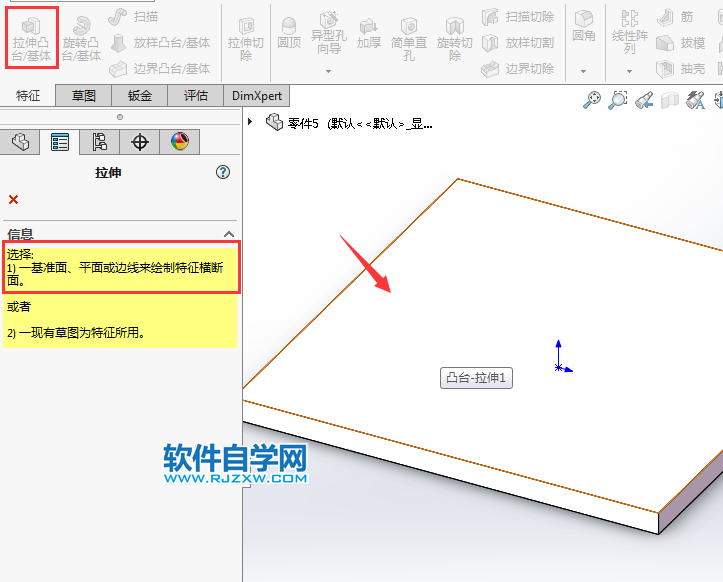Select Linear Pattern (线性阵列) tool

pyautogui.click(x=630, y=32)
